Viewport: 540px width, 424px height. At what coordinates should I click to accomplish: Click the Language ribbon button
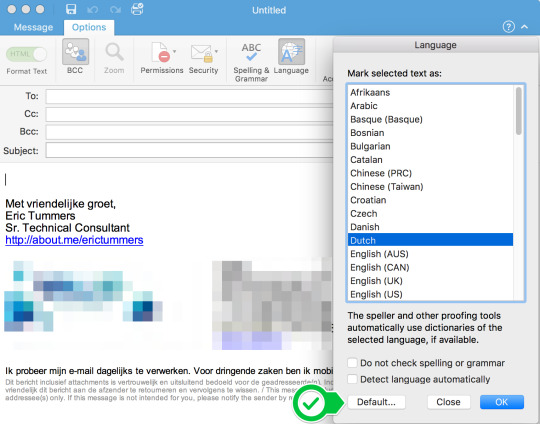(x=291, y=56)
